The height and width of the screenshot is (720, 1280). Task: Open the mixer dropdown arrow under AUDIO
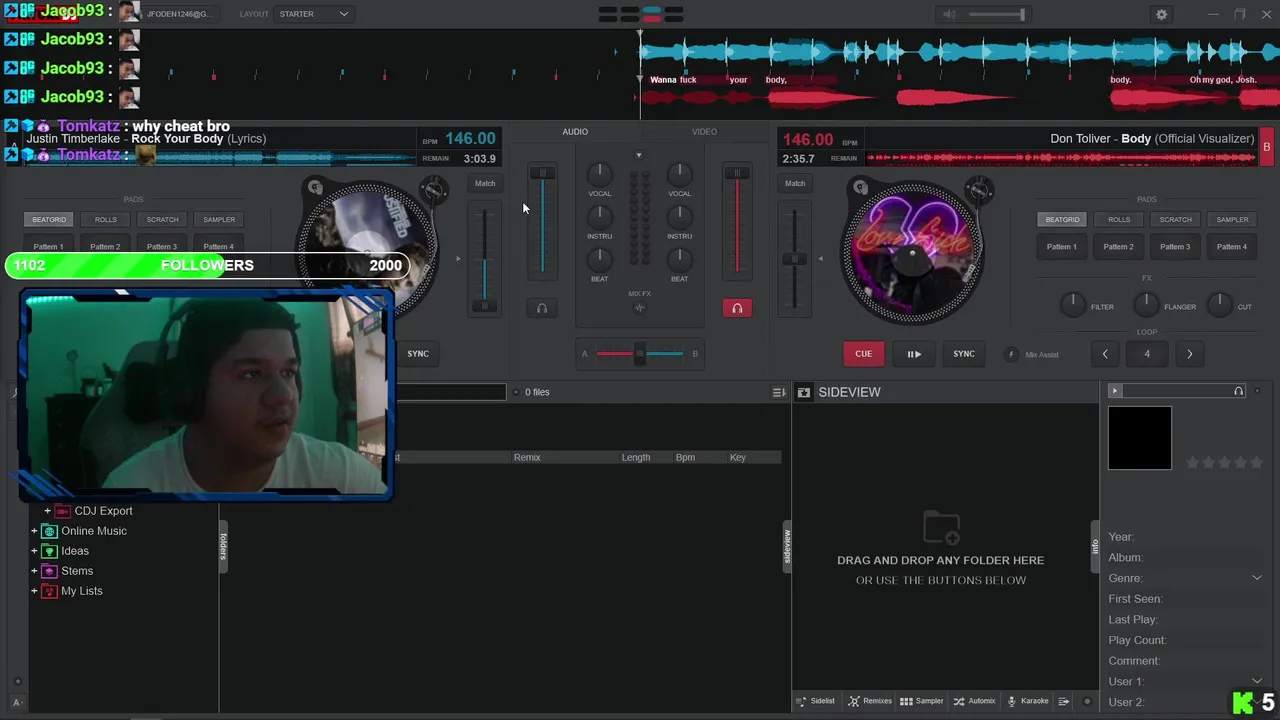pyautogui.click(x=639, y=155)
